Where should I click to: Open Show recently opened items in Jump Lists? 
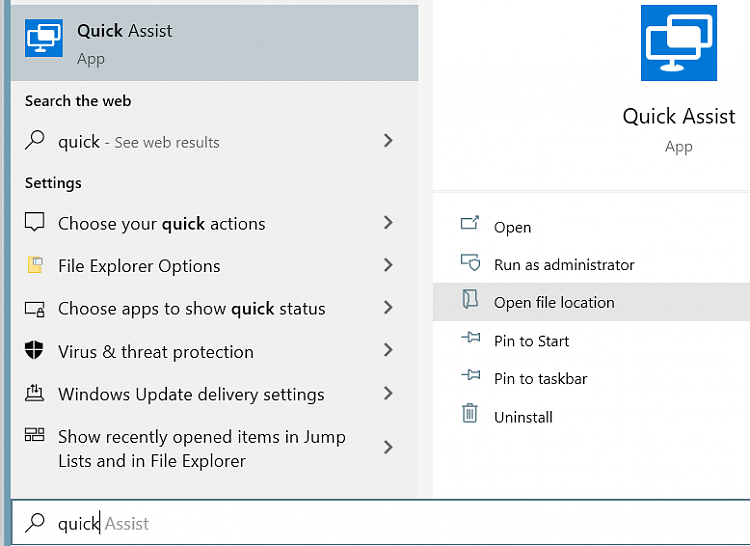tap(214, 448)
